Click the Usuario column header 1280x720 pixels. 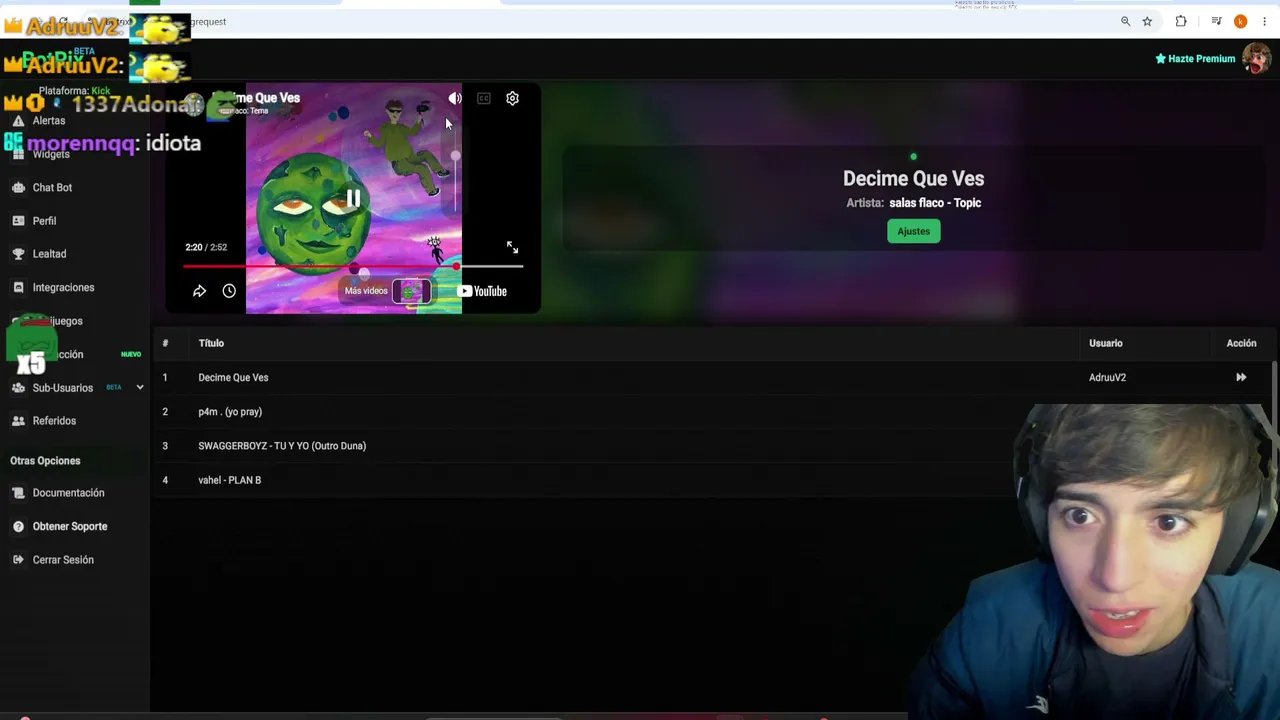[x=1106, y=343]
